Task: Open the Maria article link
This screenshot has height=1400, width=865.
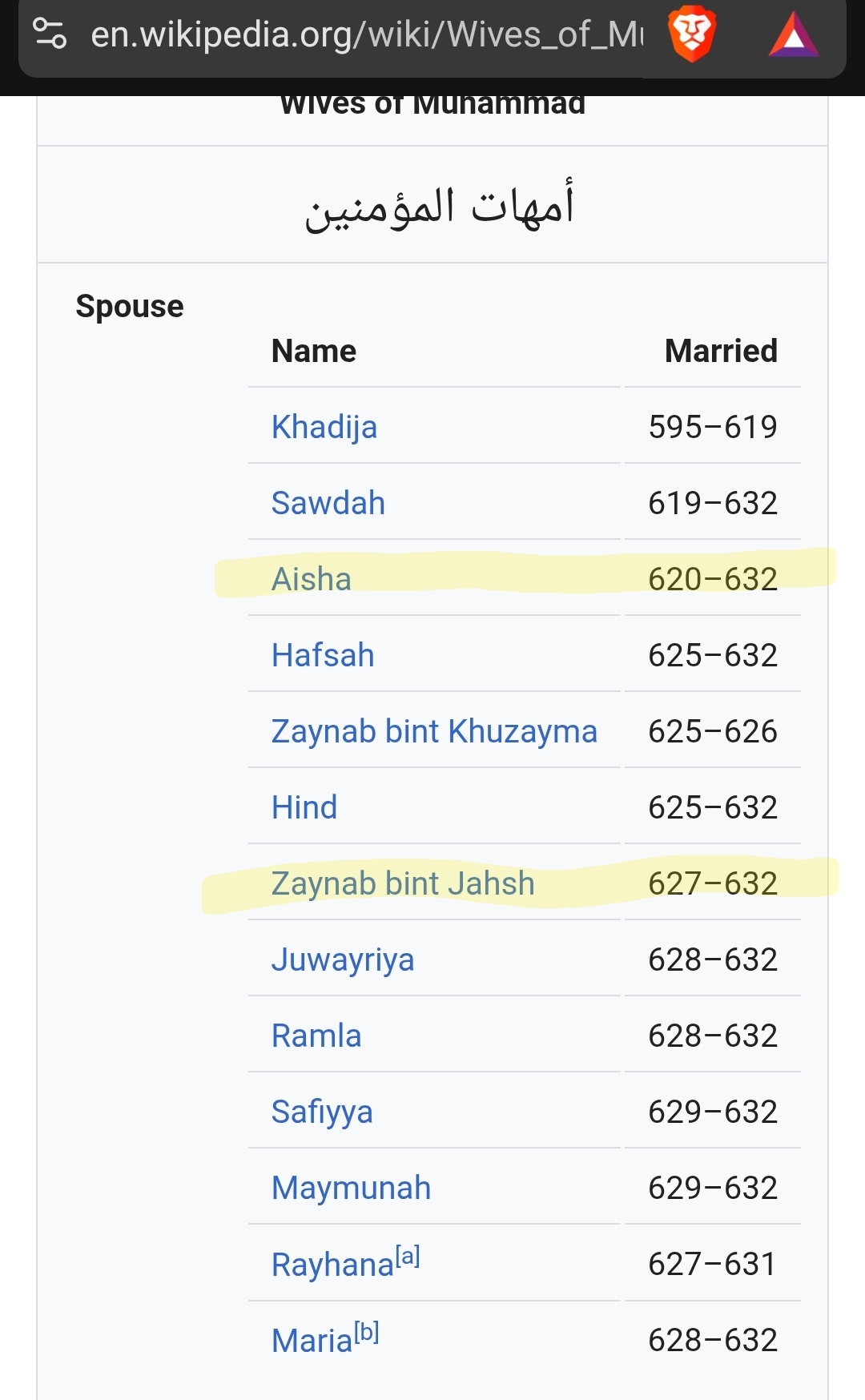Action: [311, 1342]
